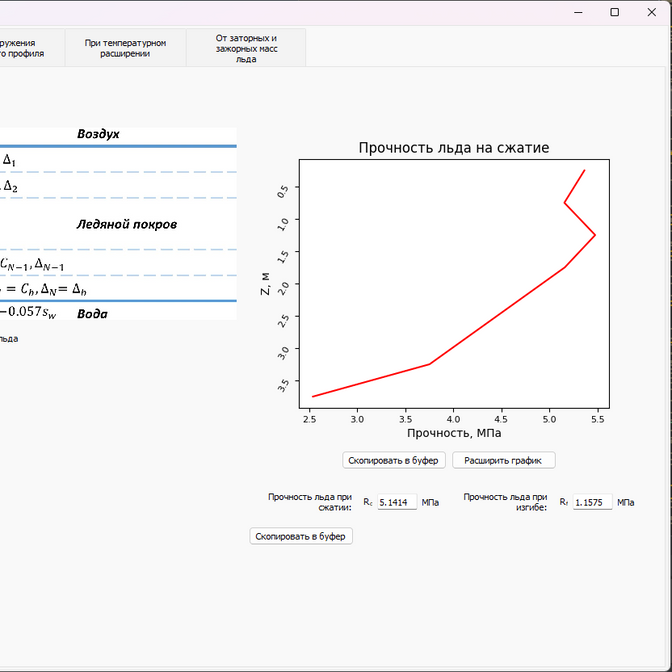This screenshot has width=672, height=672.
Task: Open the 'При температурном расширении' tab
Action: click(x=125, y=48)
